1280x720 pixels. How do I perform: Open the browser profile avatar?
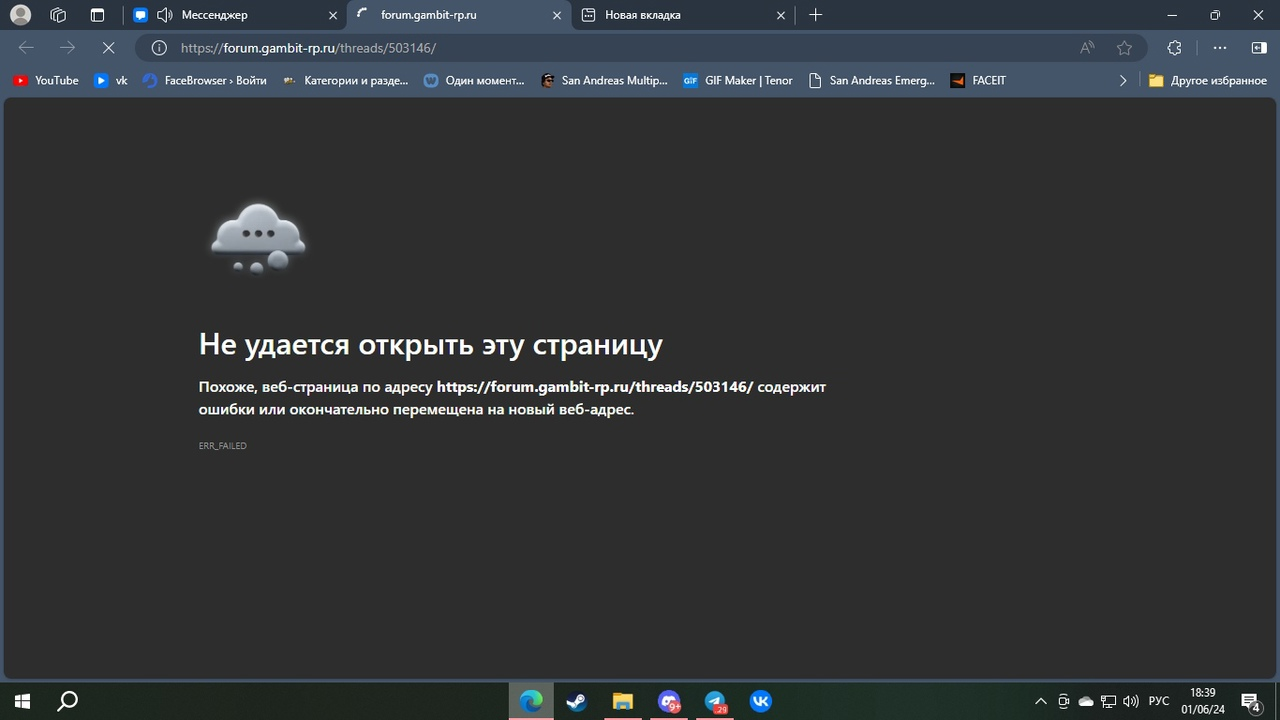point(20,15)
